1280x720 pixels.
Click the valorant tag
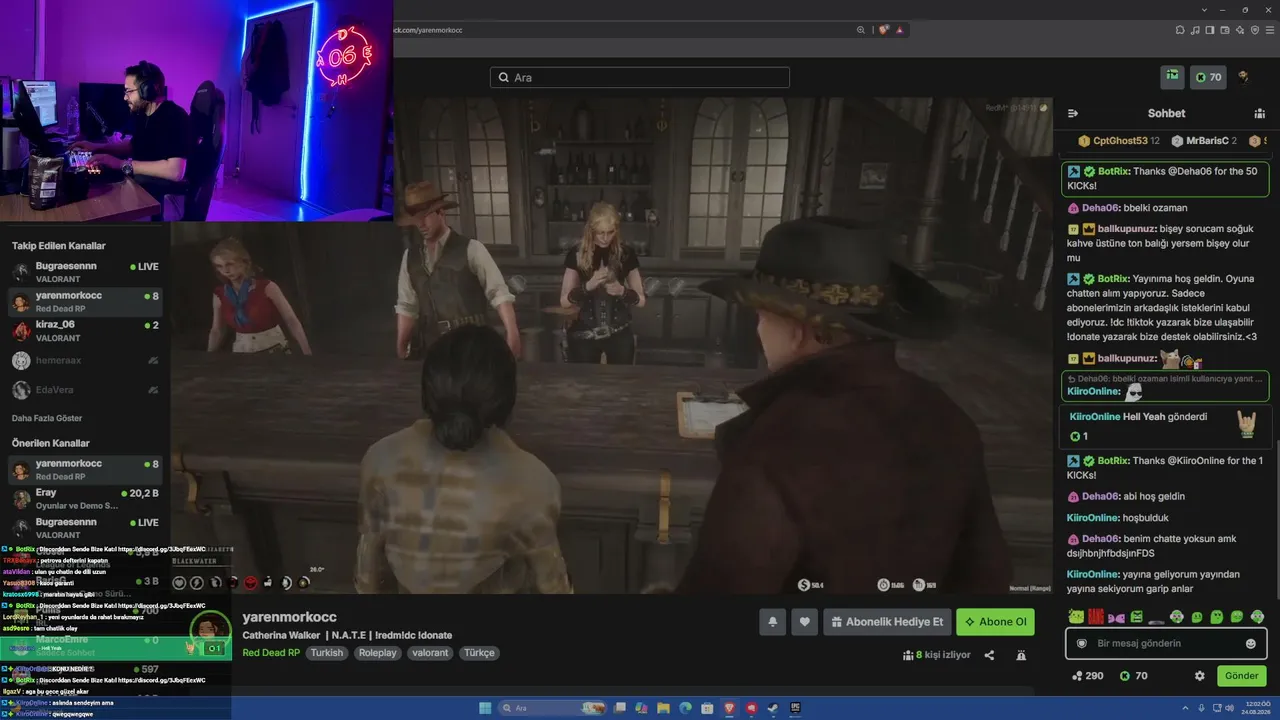pos(431,653)
